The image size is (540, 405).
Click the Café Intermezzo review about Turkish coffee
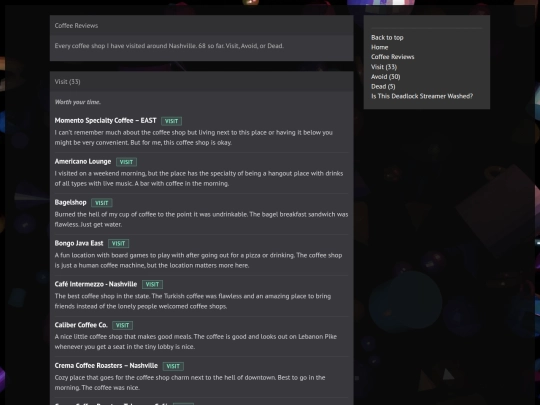pos(193,301)
